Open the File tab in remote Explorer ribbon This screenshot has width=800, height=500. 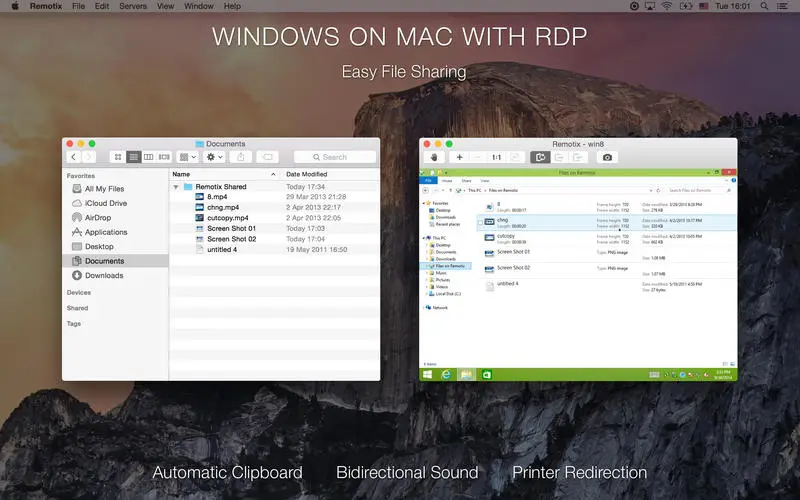(428, 181)
